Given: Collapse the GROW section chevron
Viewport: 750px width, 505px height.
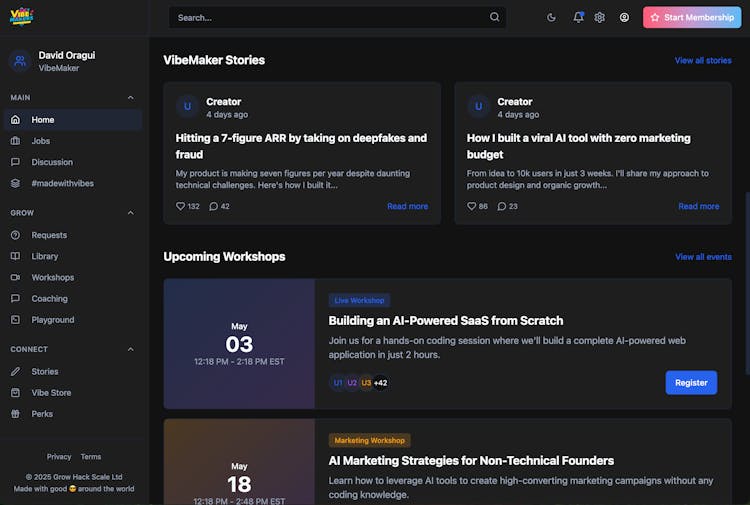Looking at the screenshot, I should pyautogui.click(x=131, y=213).
